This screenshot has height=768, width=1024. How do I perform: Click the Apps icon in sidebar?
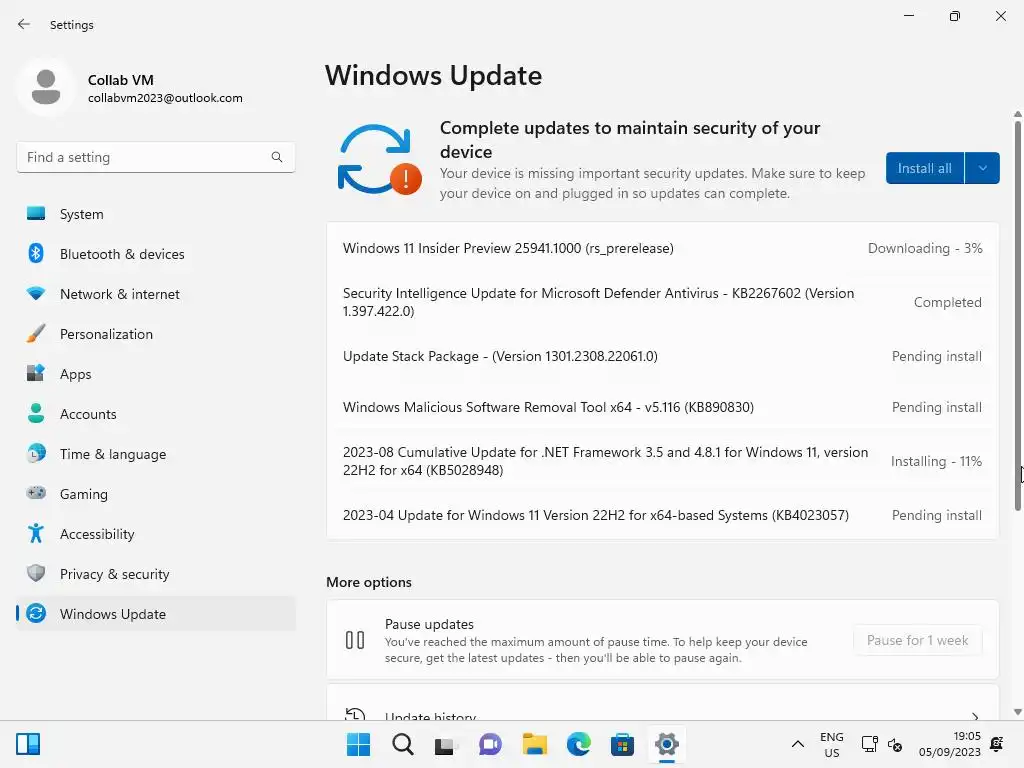[36, 374]
